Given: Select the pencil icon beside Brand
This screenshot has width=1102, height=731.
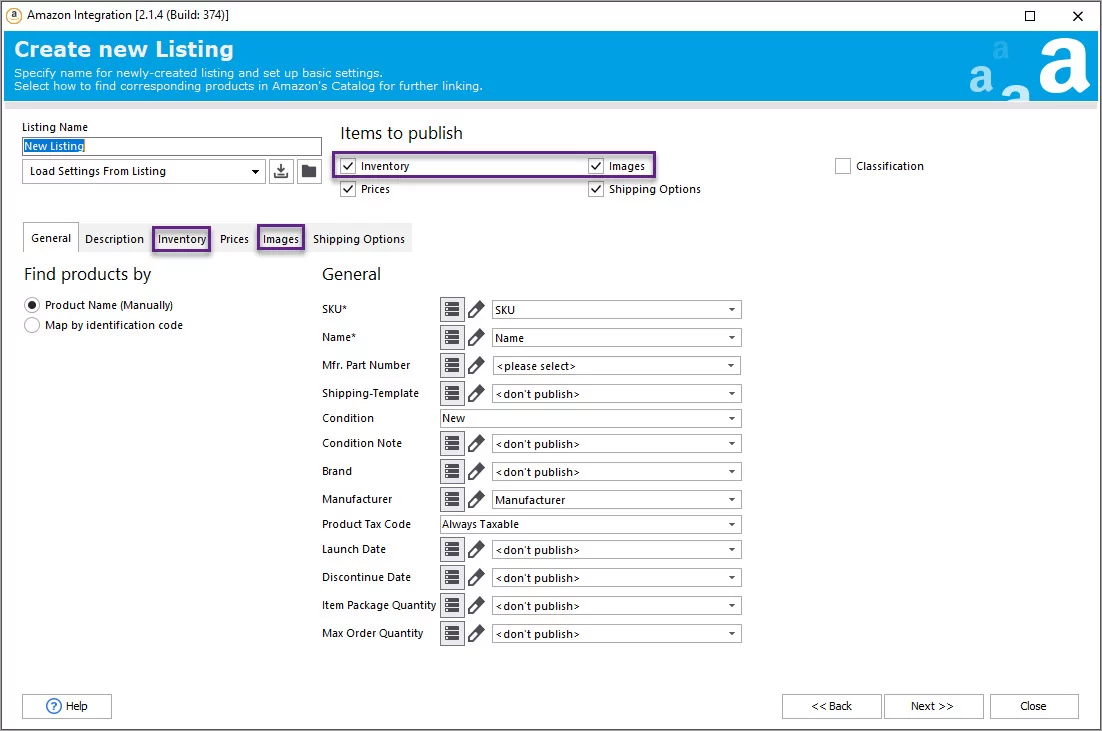Looking at the screenshot, I should [x=476, y=471].
